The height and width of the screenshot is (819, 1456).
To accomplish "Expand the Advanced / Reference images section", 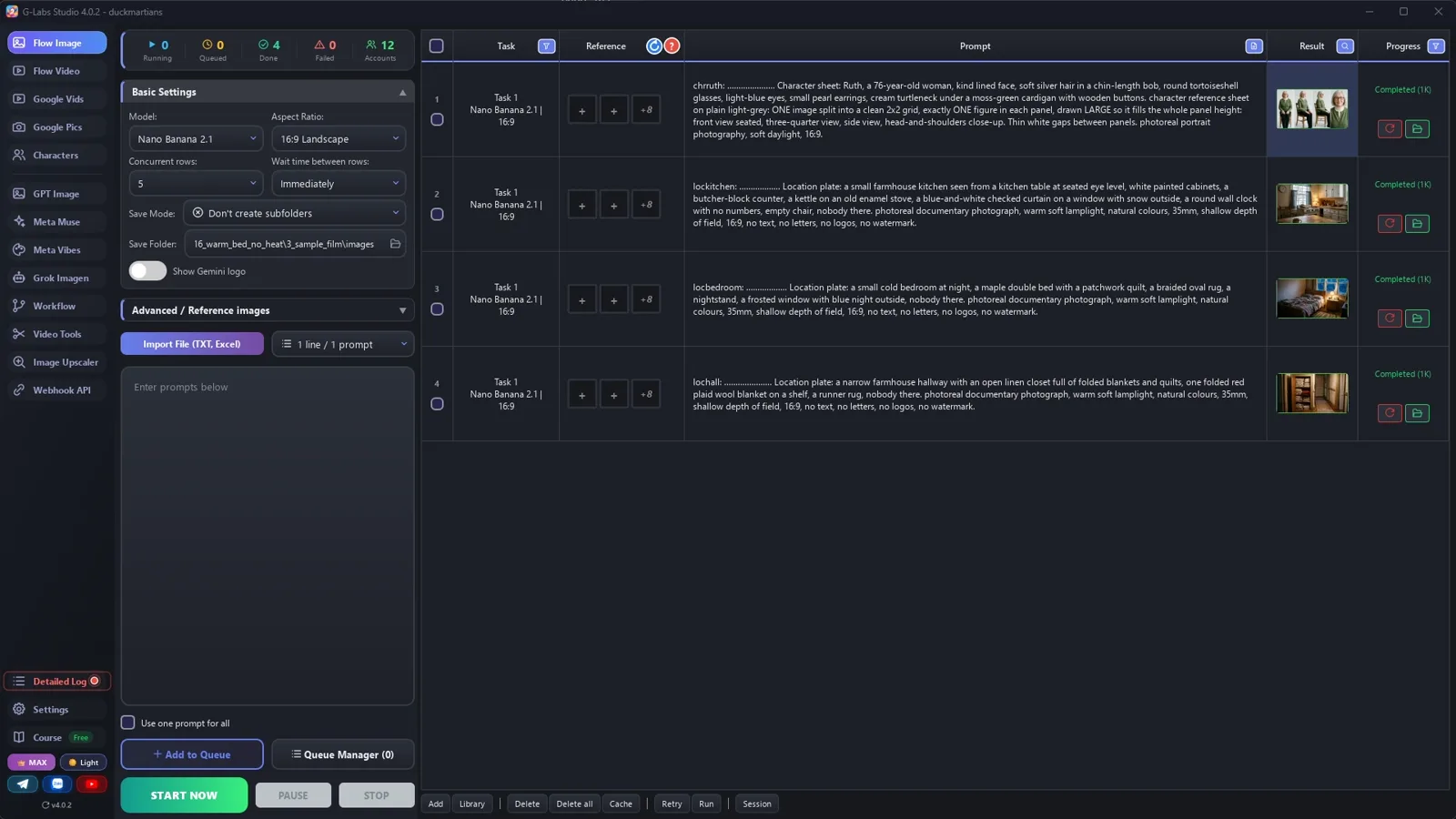I will [268, 310].
